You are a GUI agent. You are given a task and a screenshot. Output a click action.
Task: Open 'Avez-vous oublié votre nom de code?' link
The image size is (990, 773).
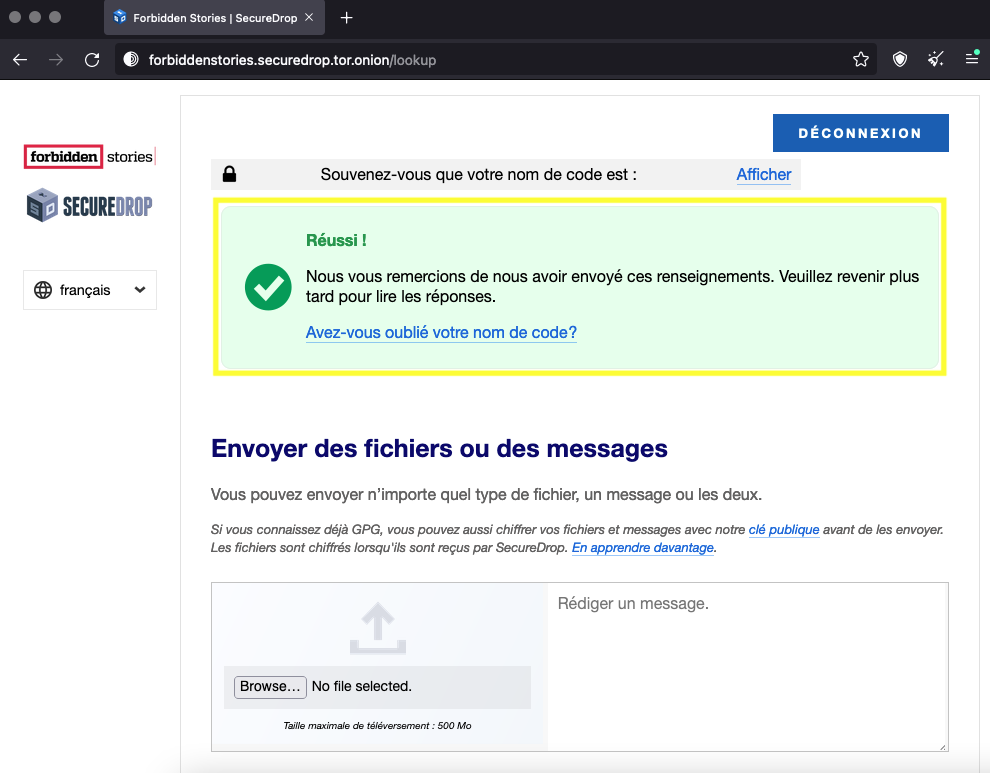click(x=441, y=333)
